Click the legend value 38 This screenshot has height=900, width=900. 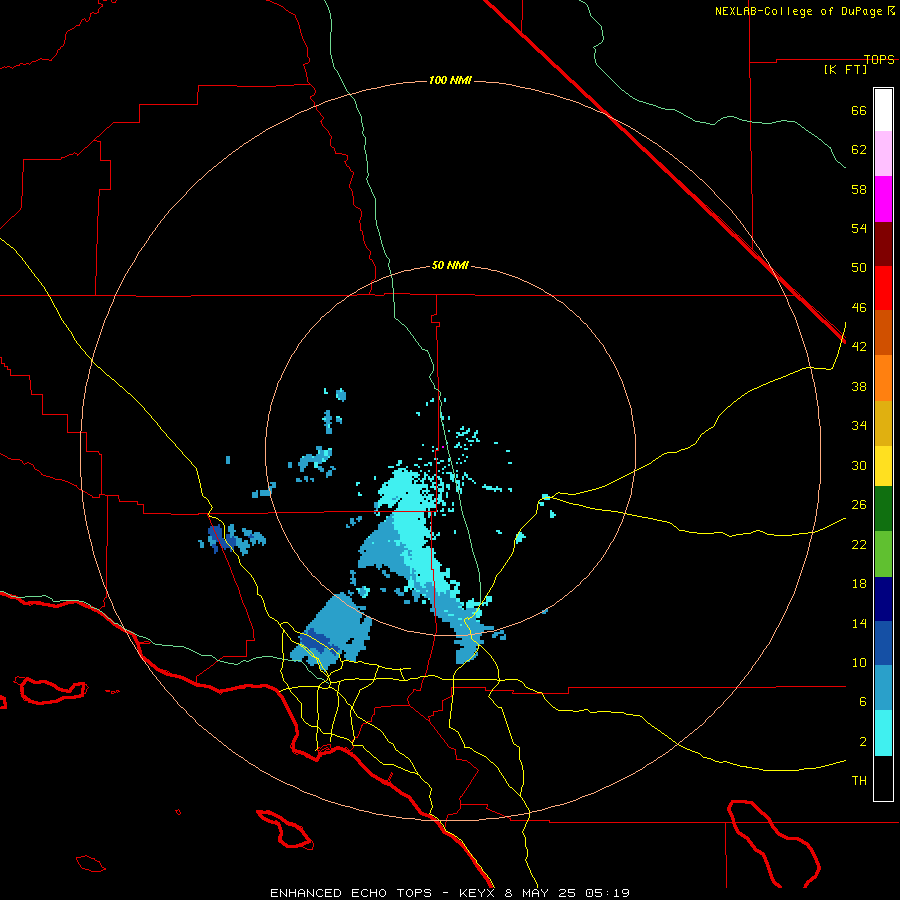point(859,386)
